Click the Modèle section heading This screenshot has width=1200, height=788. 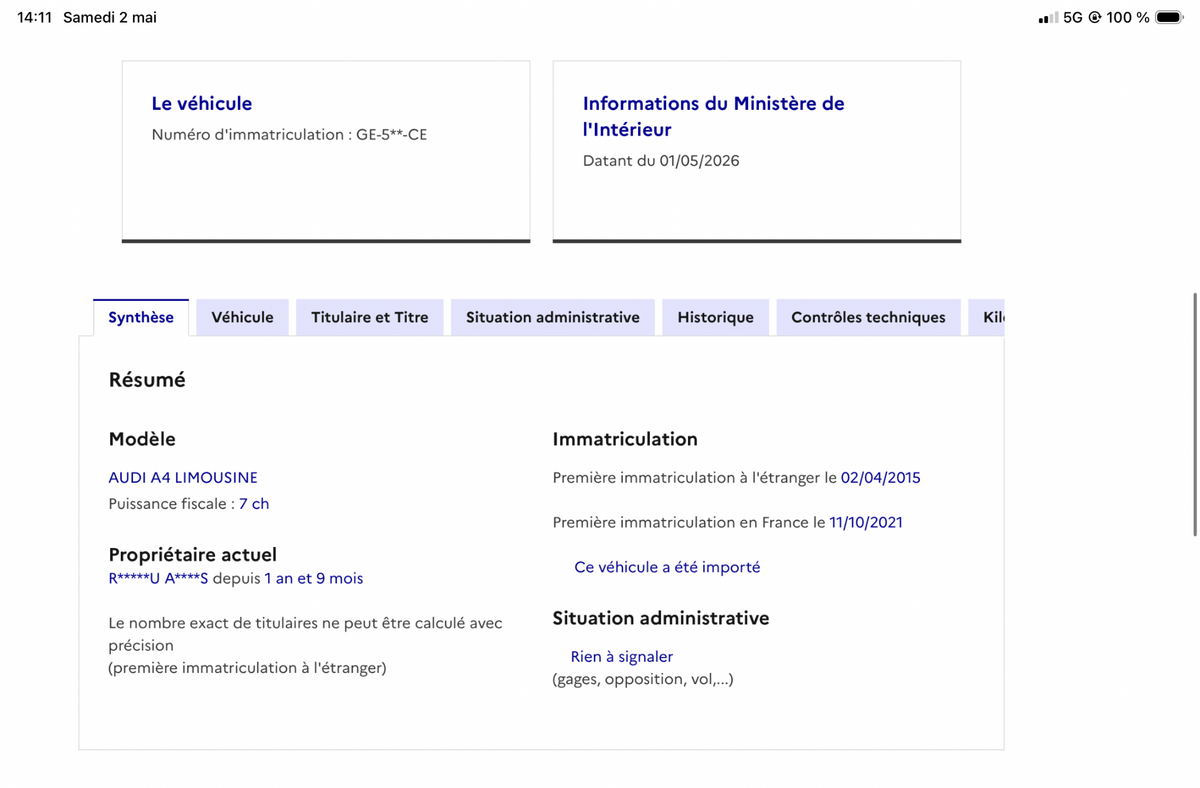[x=142, y=439]
